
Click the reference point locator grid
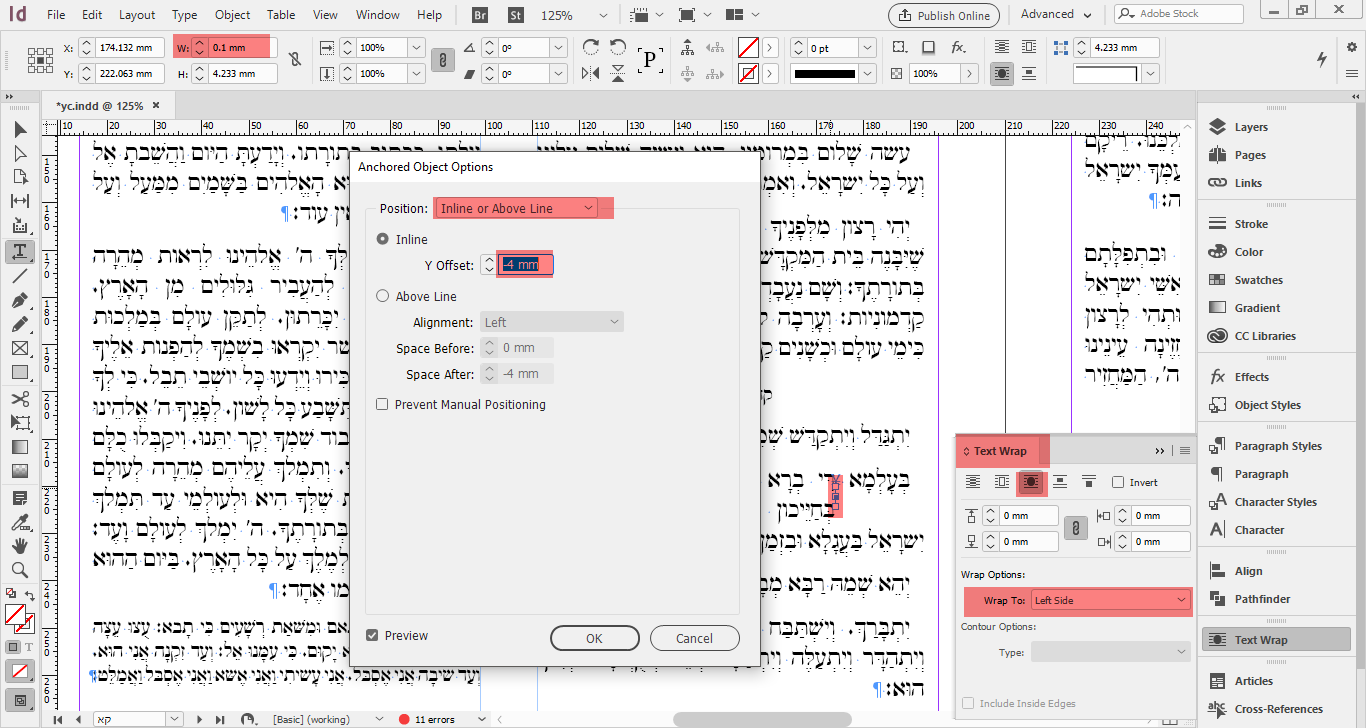pos(40,60)
